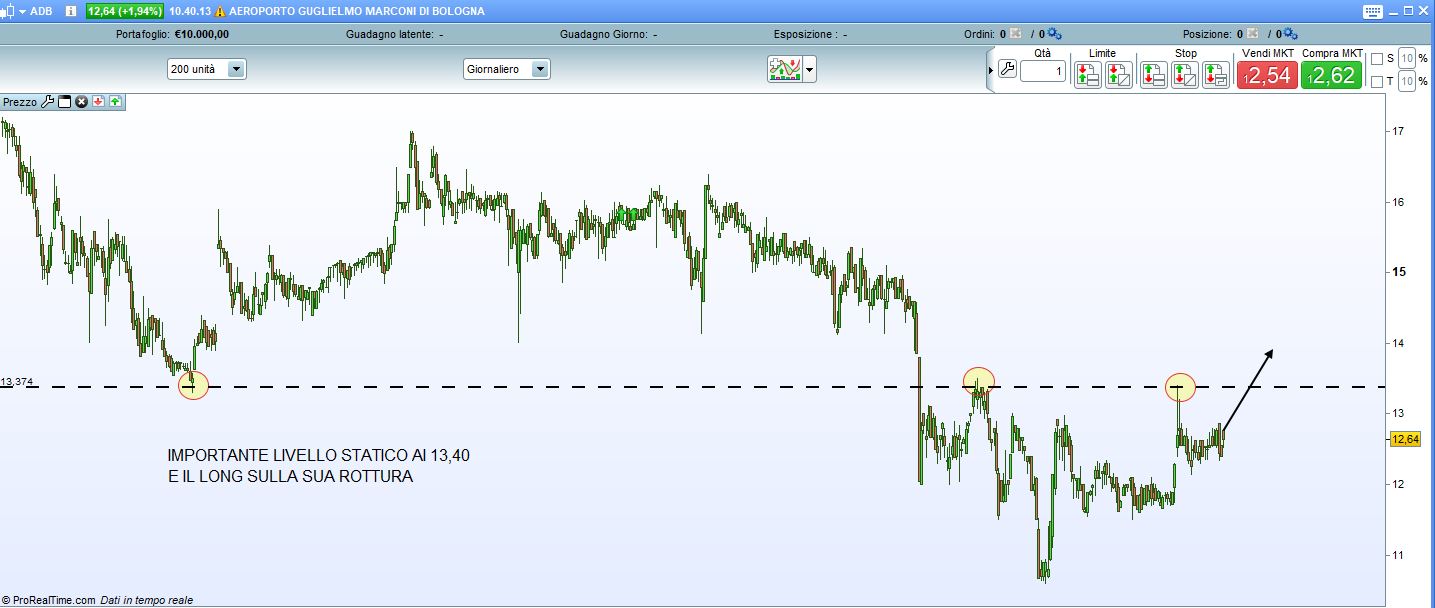Open the Ordini gear settings

[x=1052, y=33]
